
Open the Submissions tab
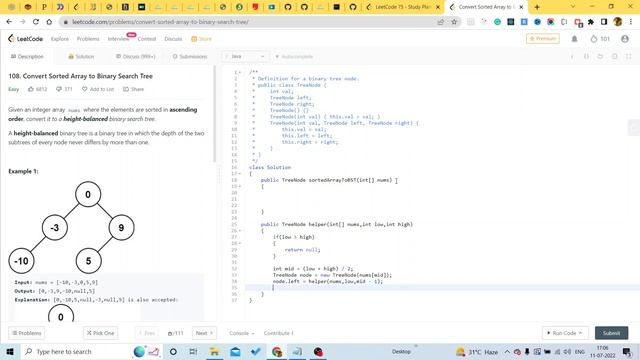tap(190, 56)
